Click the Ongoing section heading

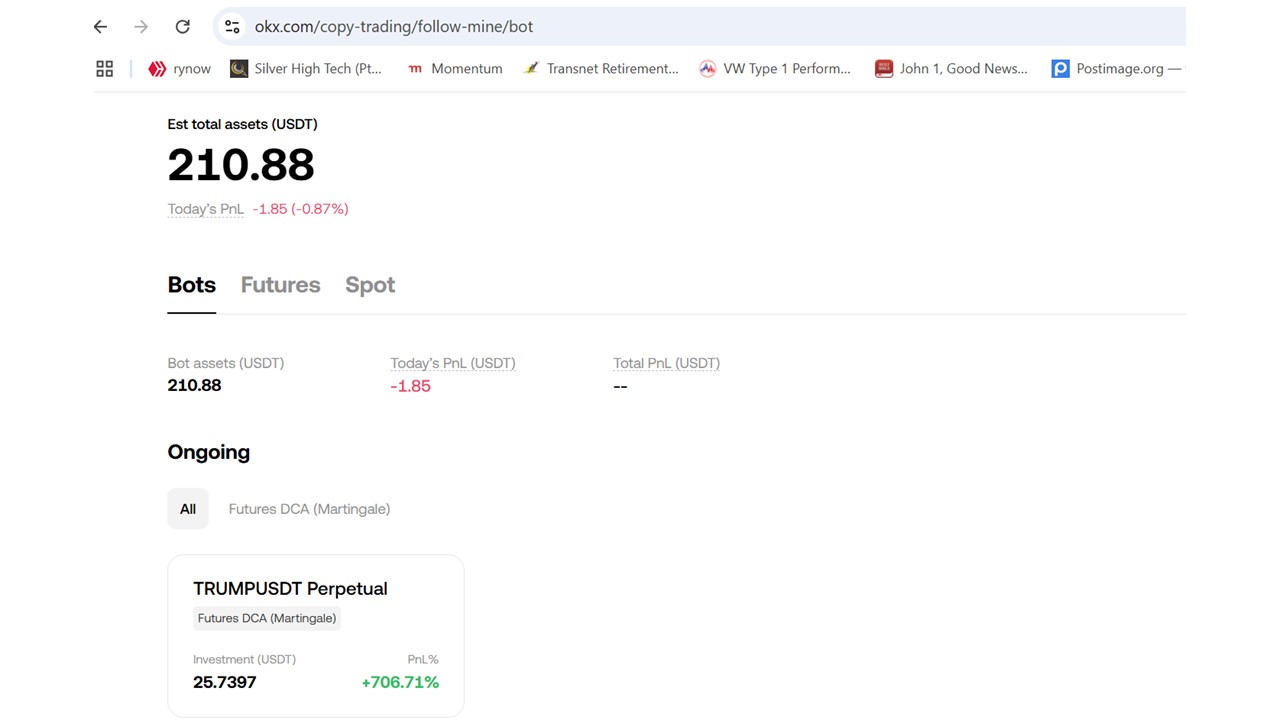pos(208,452)
